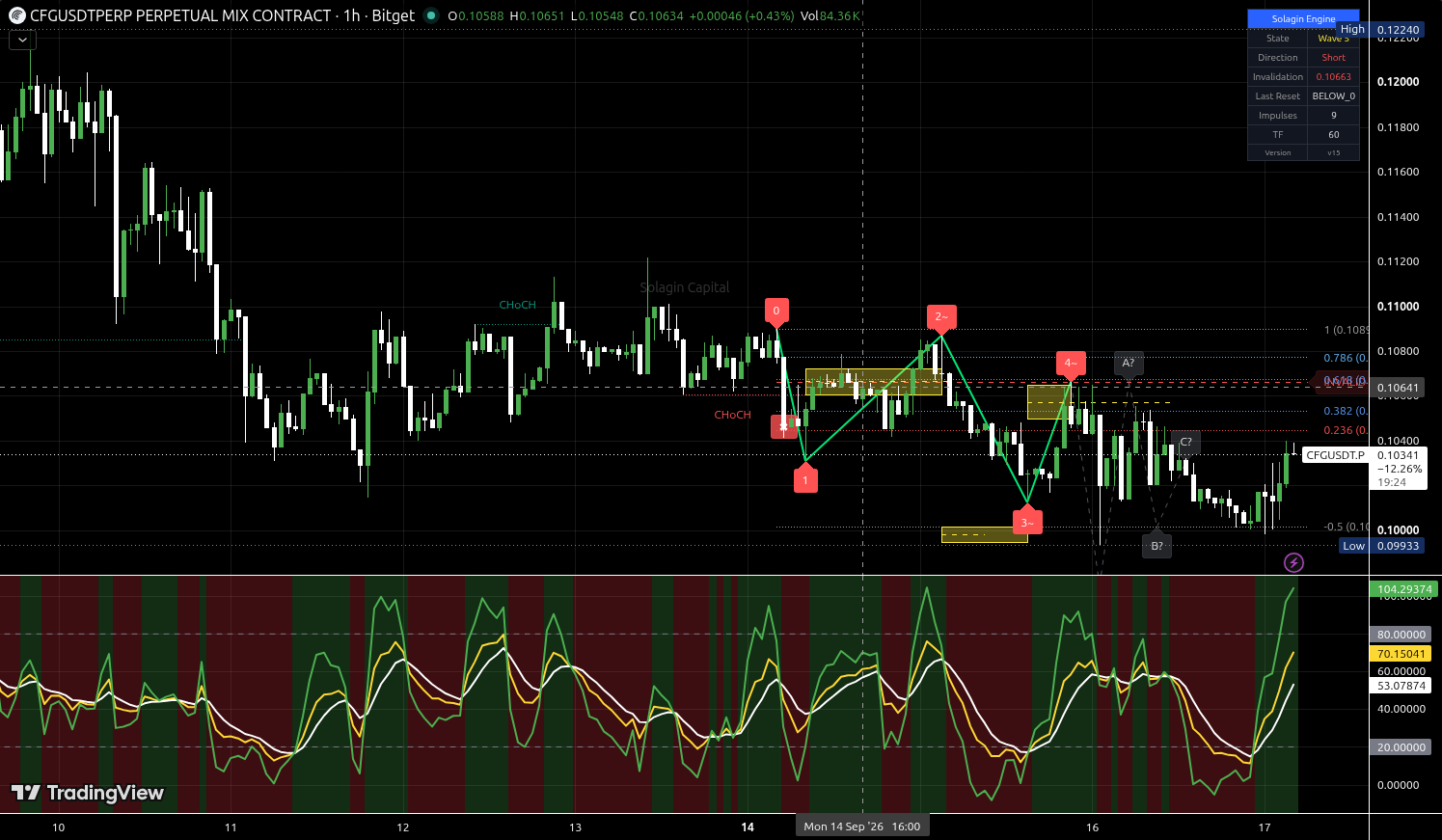Select the red wave 4~ label
Screen dimensions: 1442x840
click(1070, 365)
